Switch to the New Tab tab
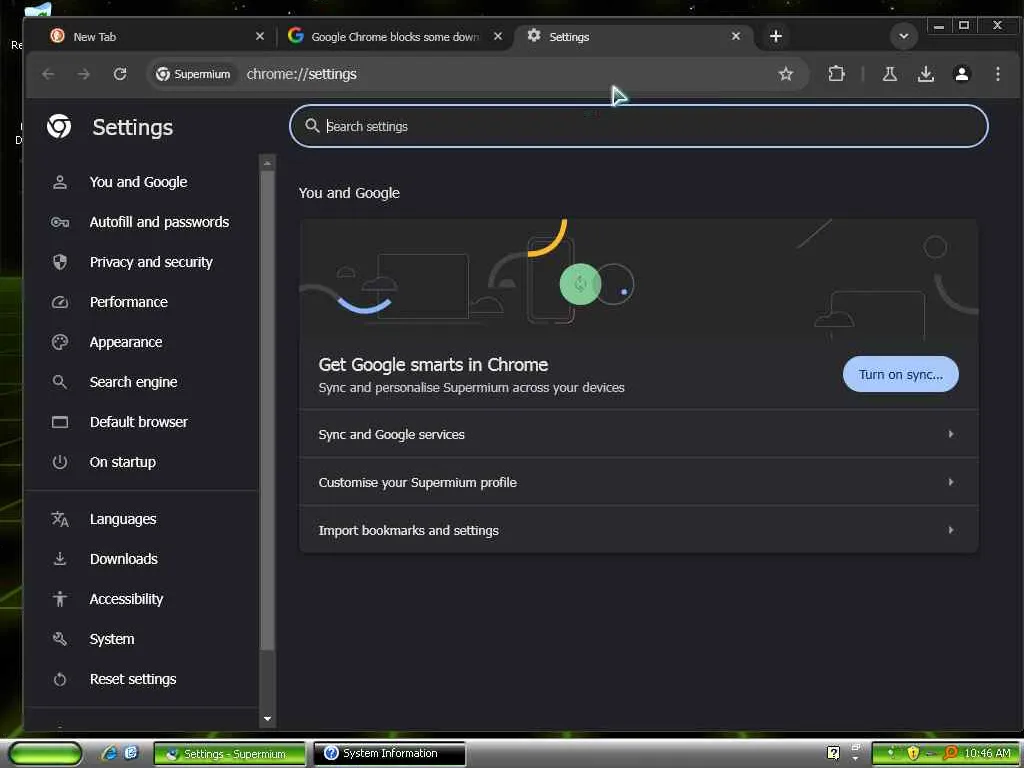The width and height of the screenshot is (1024, 768). (x=157, y=37)
